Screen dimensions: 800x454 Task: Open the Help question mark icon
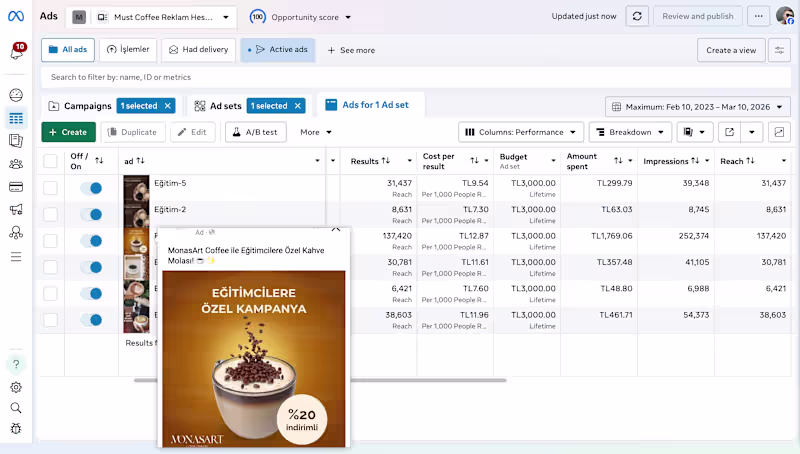[16, 364]
